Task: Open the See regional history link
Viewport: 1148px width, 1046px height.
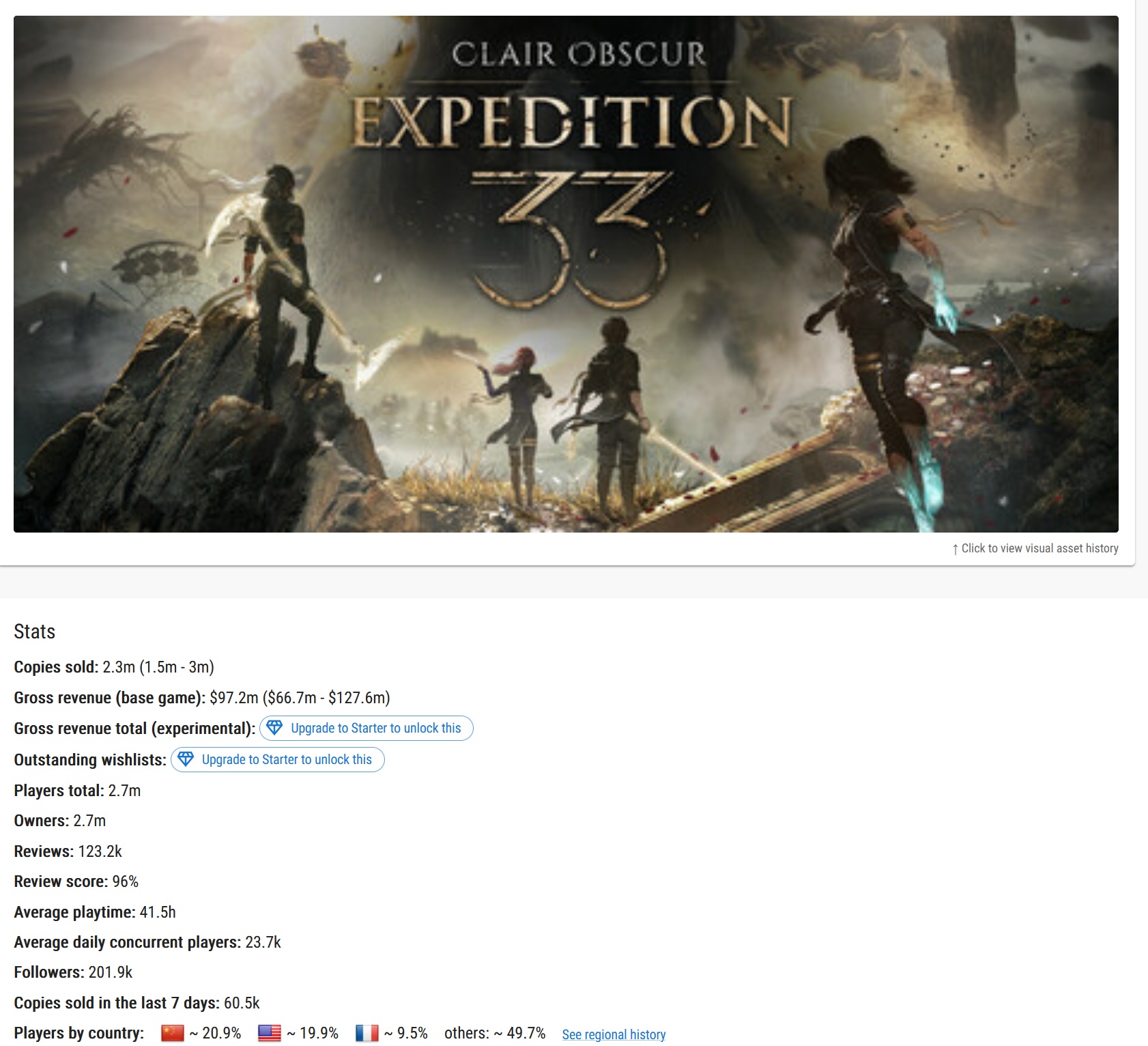Action: pyautogui.click(x=614, y=1034)
